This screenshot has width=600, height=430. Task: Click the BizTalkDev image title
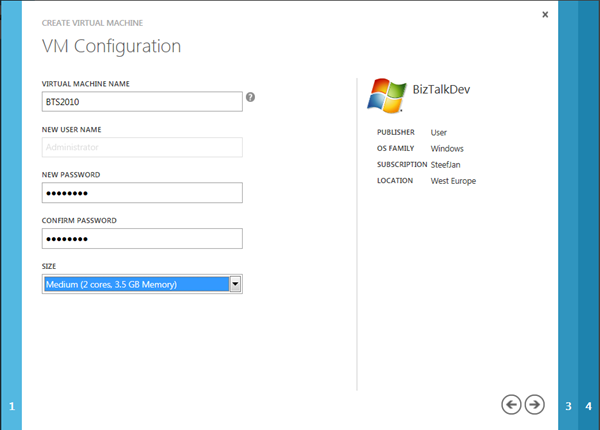[x=441, y=90]
